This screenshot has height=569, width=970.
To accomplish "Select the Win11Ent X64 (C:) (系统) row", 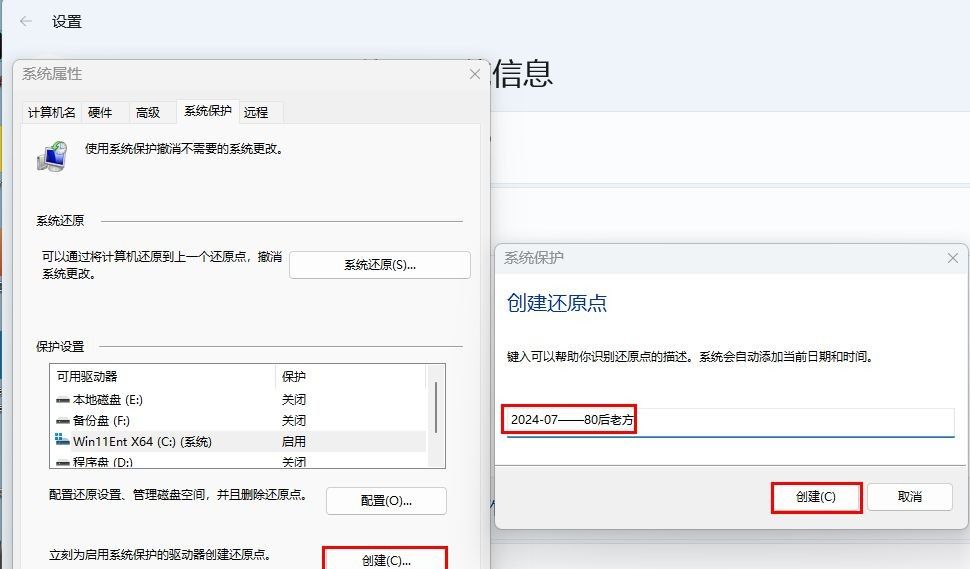I will 240,442.
